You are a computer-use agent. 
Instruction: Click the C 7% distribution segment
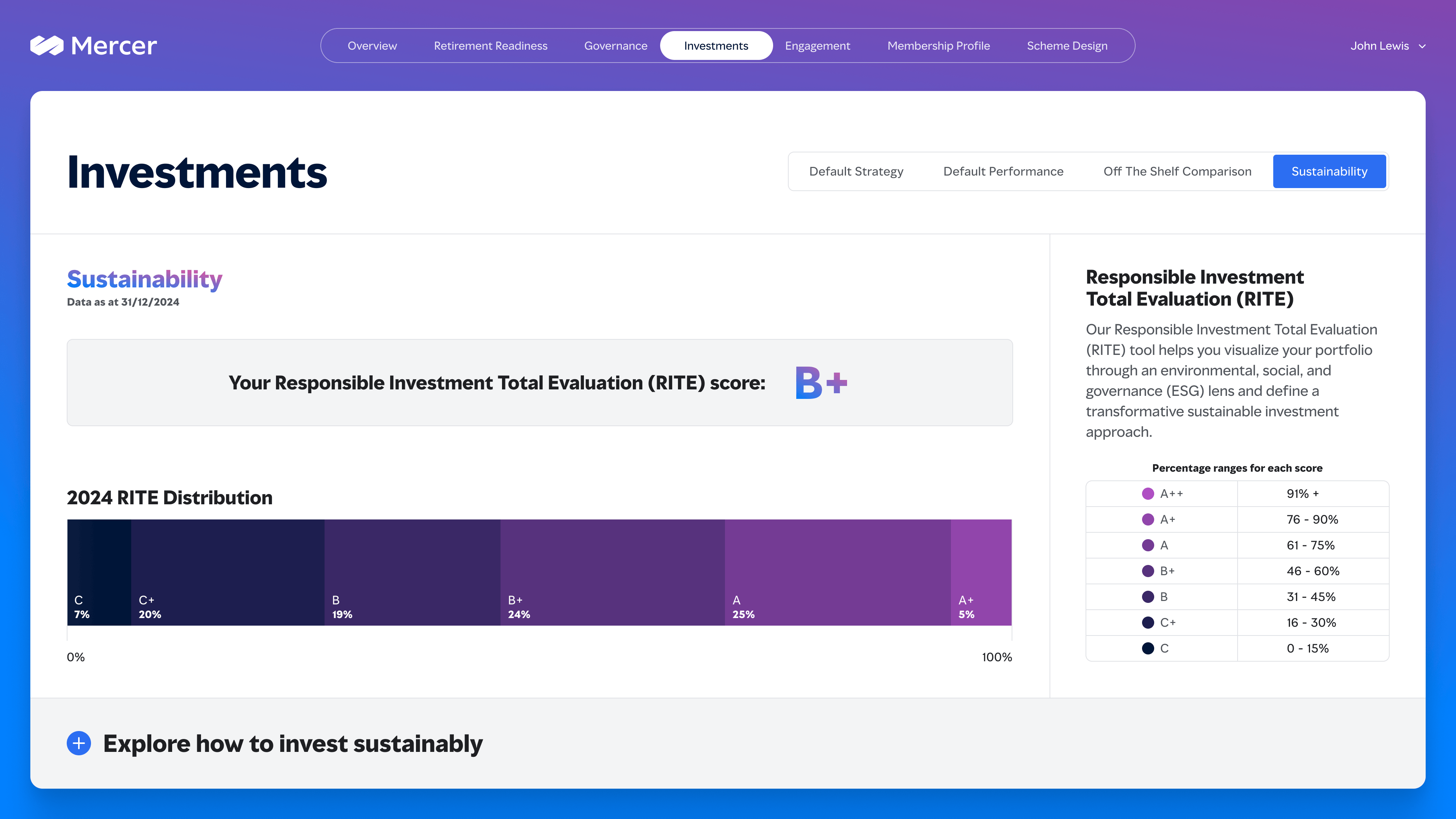pyautogui.click(x=99, y=572)
